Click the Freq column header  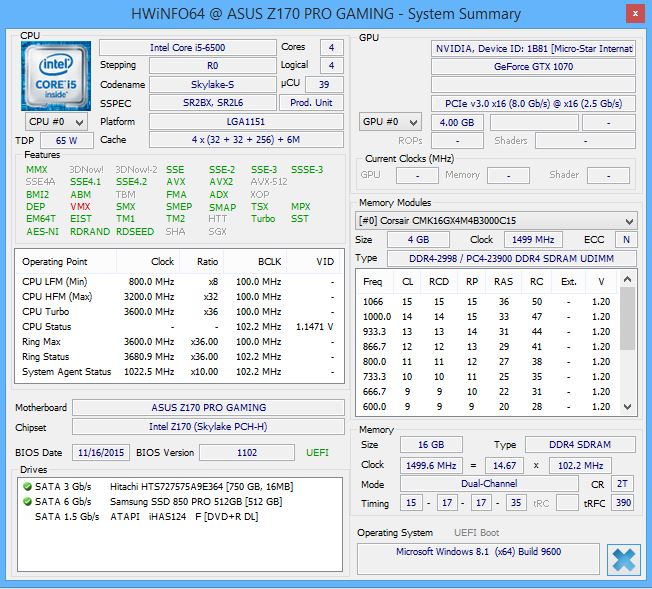pyautogui.click(x=373, y=282)
